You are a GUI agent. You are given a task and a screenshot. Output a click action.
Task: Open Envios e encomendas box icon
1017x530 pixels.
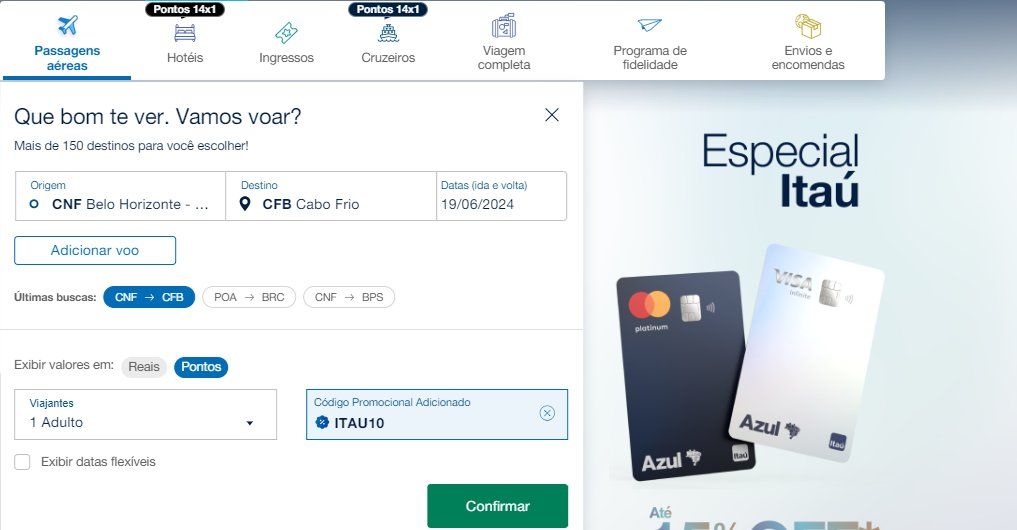coord(808,26)
